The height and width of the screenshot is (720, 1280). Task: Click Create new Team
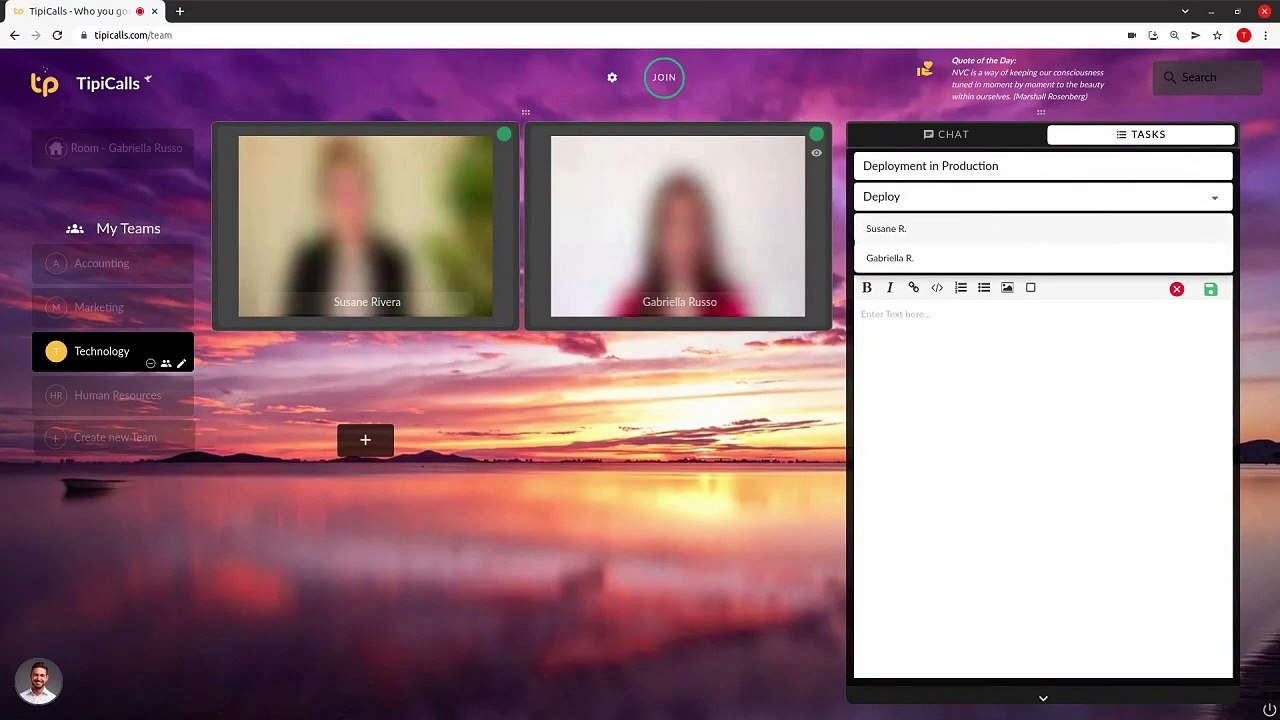pyautogui.click(x=113, y=437)
